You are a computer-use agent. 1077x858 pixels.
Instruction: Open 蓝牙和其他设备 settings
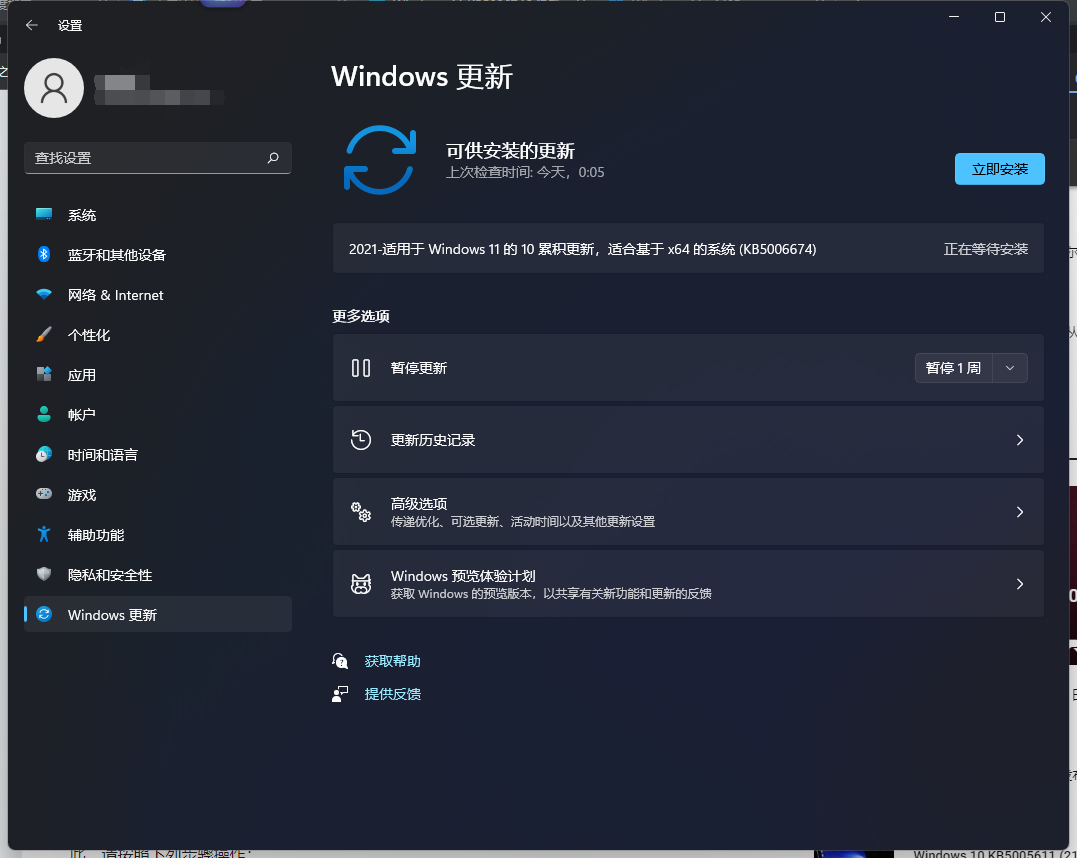[158, 255]
